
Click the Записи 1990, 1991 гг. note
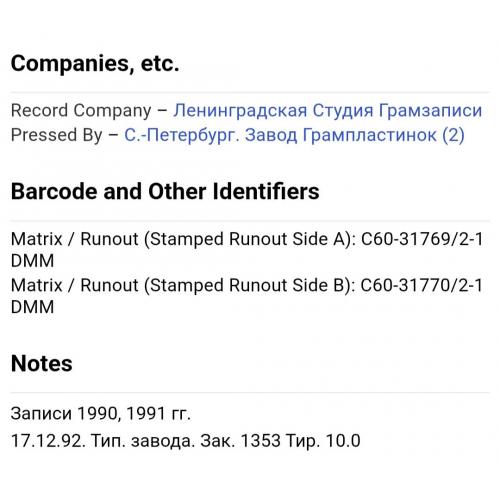tap(101, 414)
